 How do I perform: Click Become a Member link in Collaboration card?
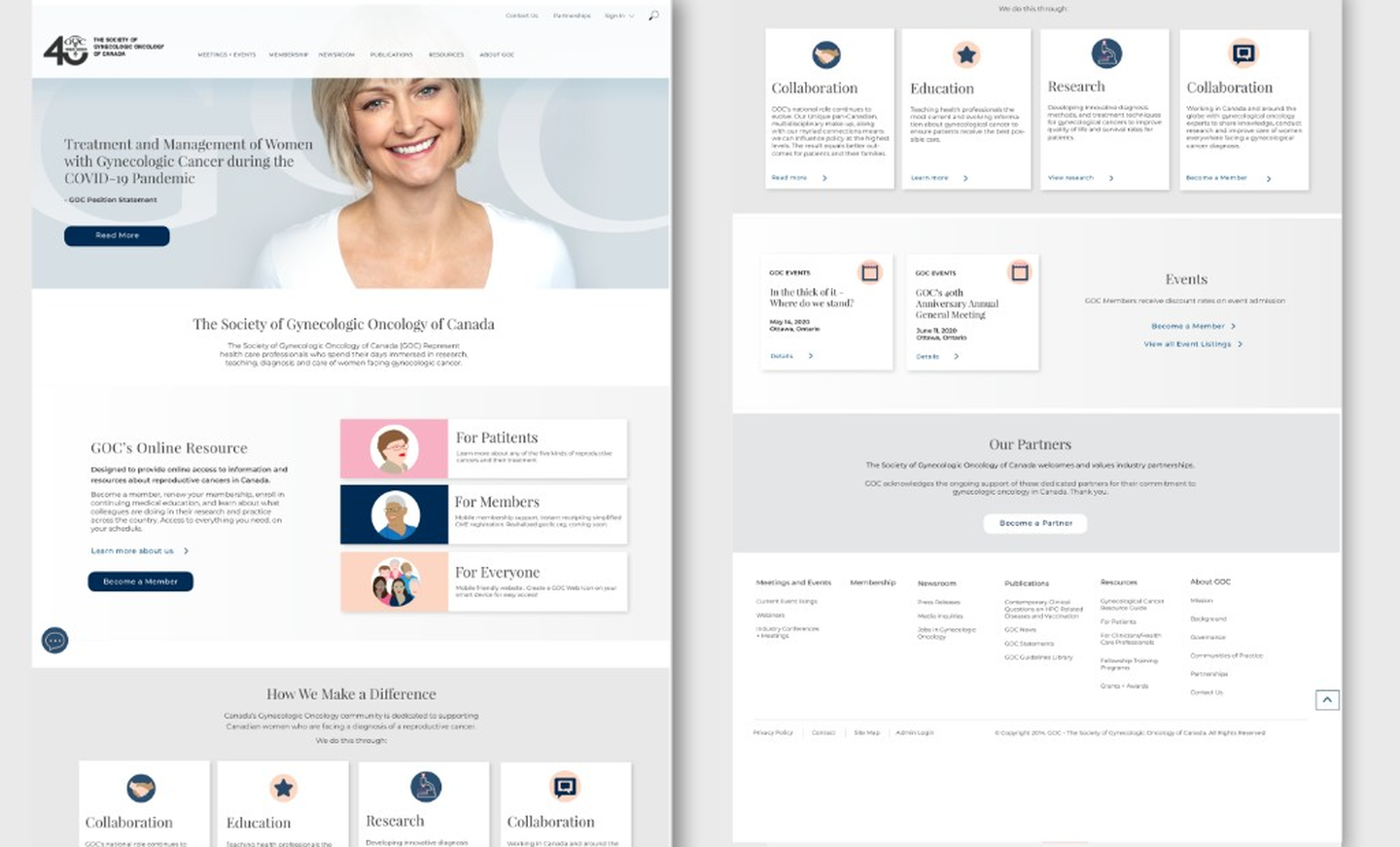click(1216, 178)
